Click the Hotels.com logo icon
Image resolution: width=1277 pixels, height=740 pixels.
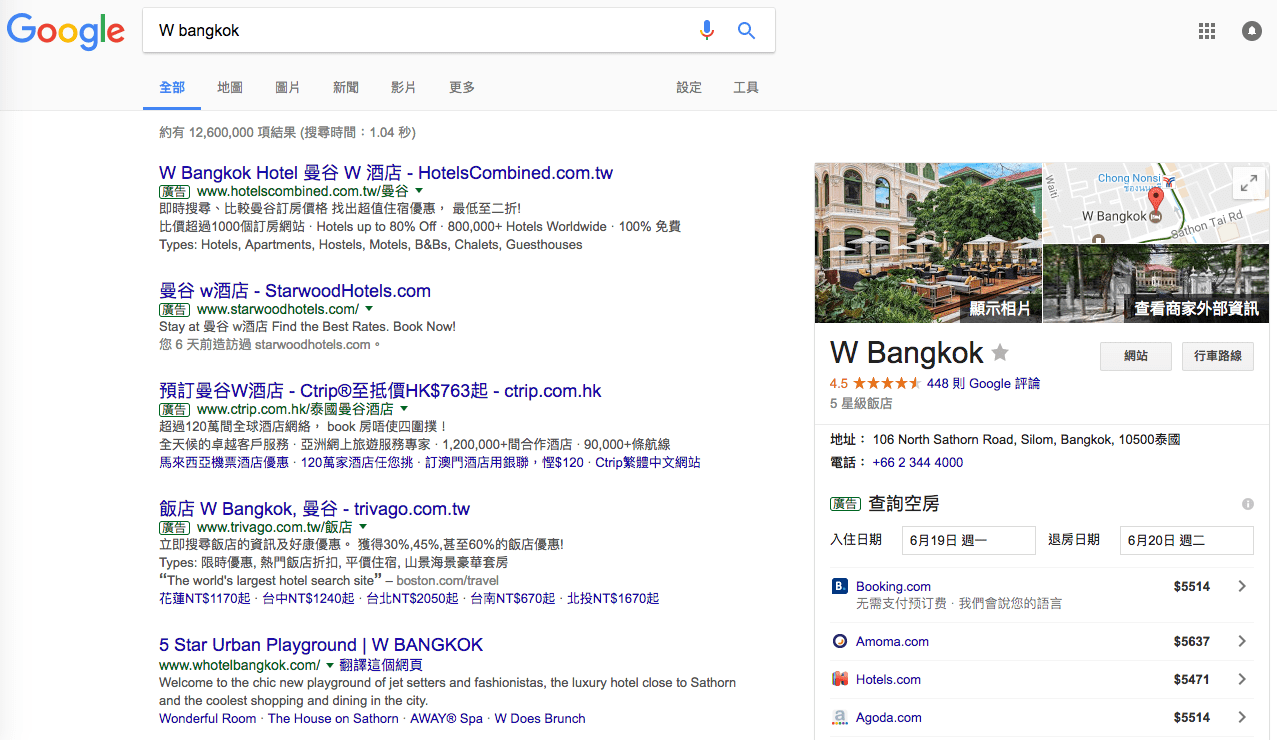[840, 679]
